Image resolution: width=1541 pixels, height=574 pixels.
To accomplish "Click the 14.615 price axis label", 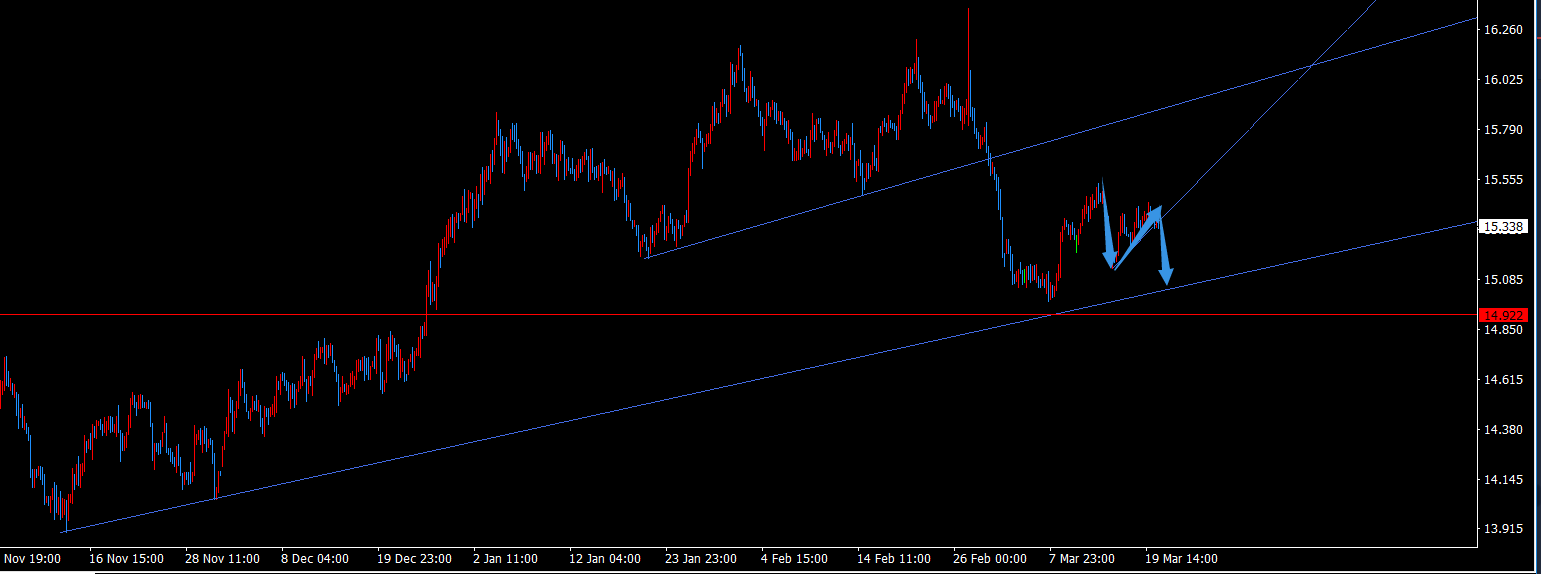I will (x=1504, y=380).
